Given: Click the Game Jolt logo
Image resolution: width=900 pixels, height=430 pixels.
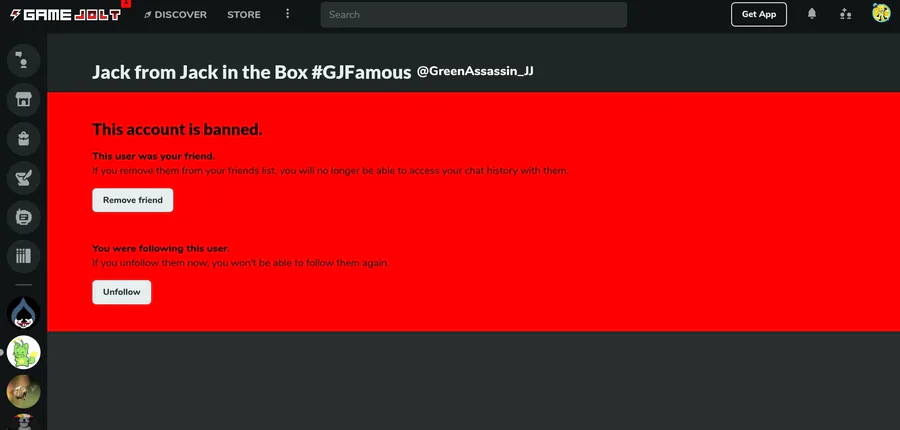Looking at the screenshot, I should coord(62,15).
